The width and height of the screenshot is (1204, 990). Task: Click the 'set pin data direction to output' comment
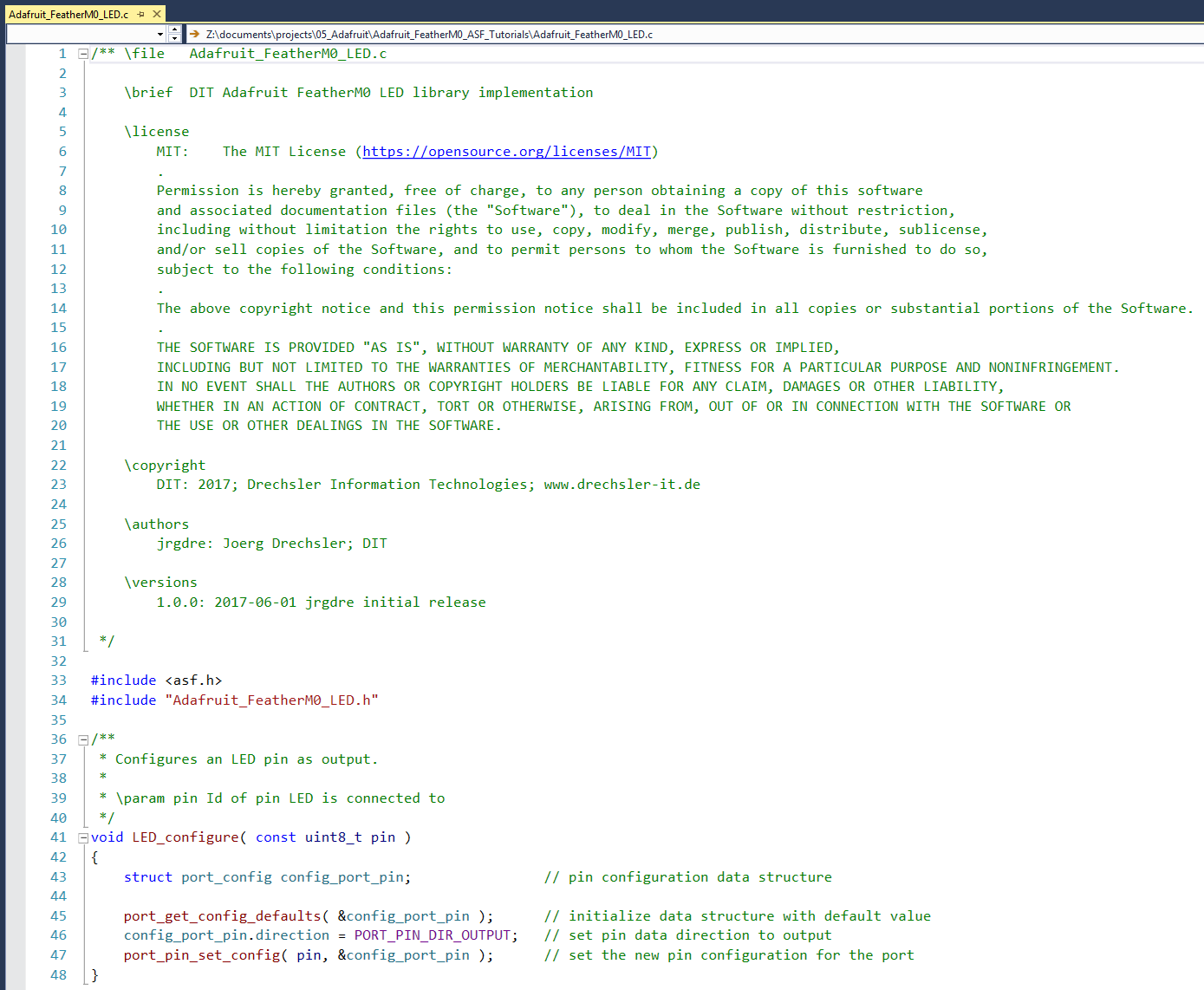point(688,935)
